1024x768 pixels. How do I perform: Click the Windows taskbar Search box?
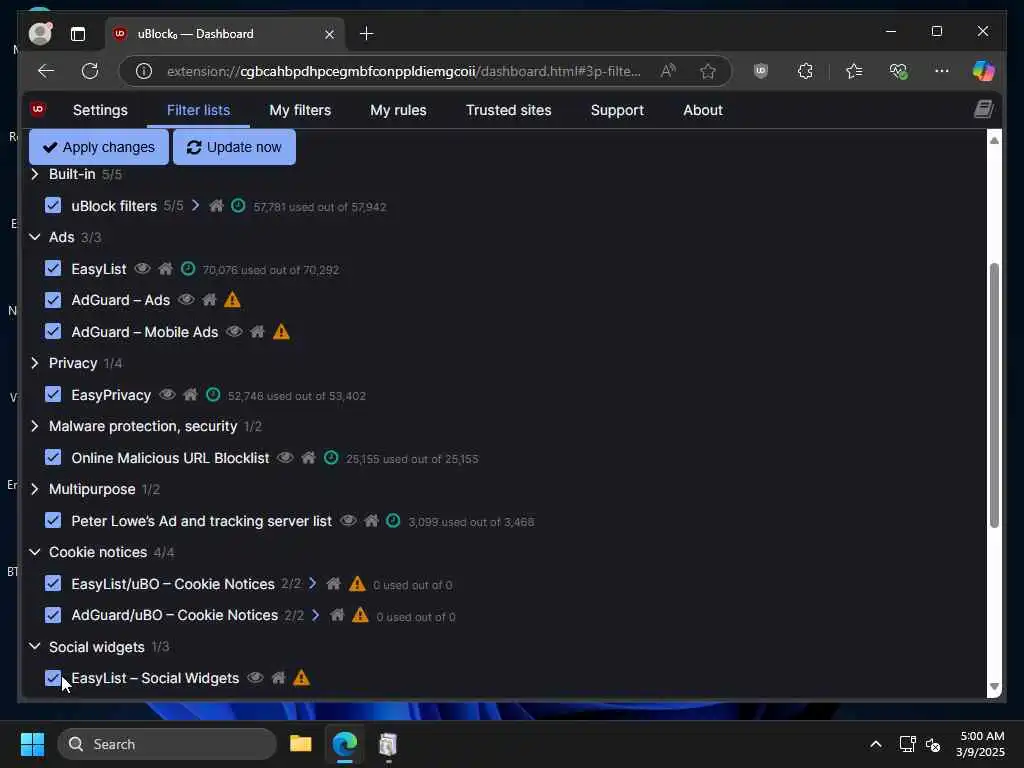[167, 744]
